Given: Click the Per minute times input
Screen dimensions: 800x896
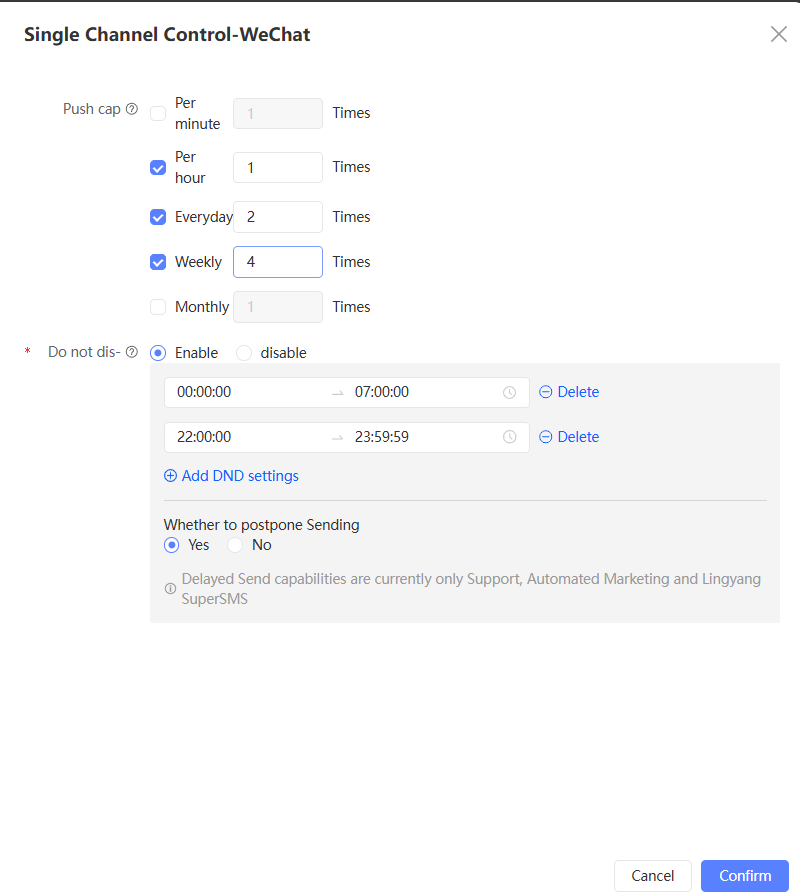Looking at the screenshot, I should [278, 113].
